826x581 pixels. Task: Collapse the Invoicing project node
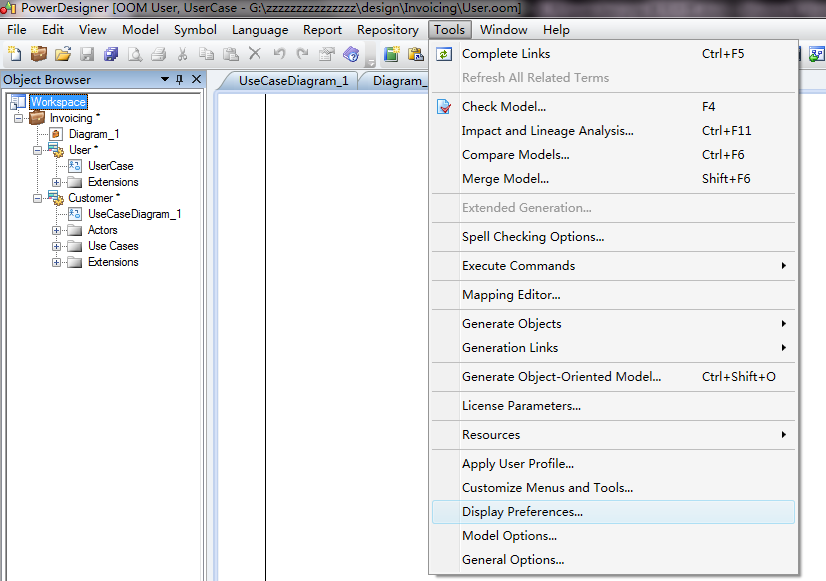coord(18,118)
